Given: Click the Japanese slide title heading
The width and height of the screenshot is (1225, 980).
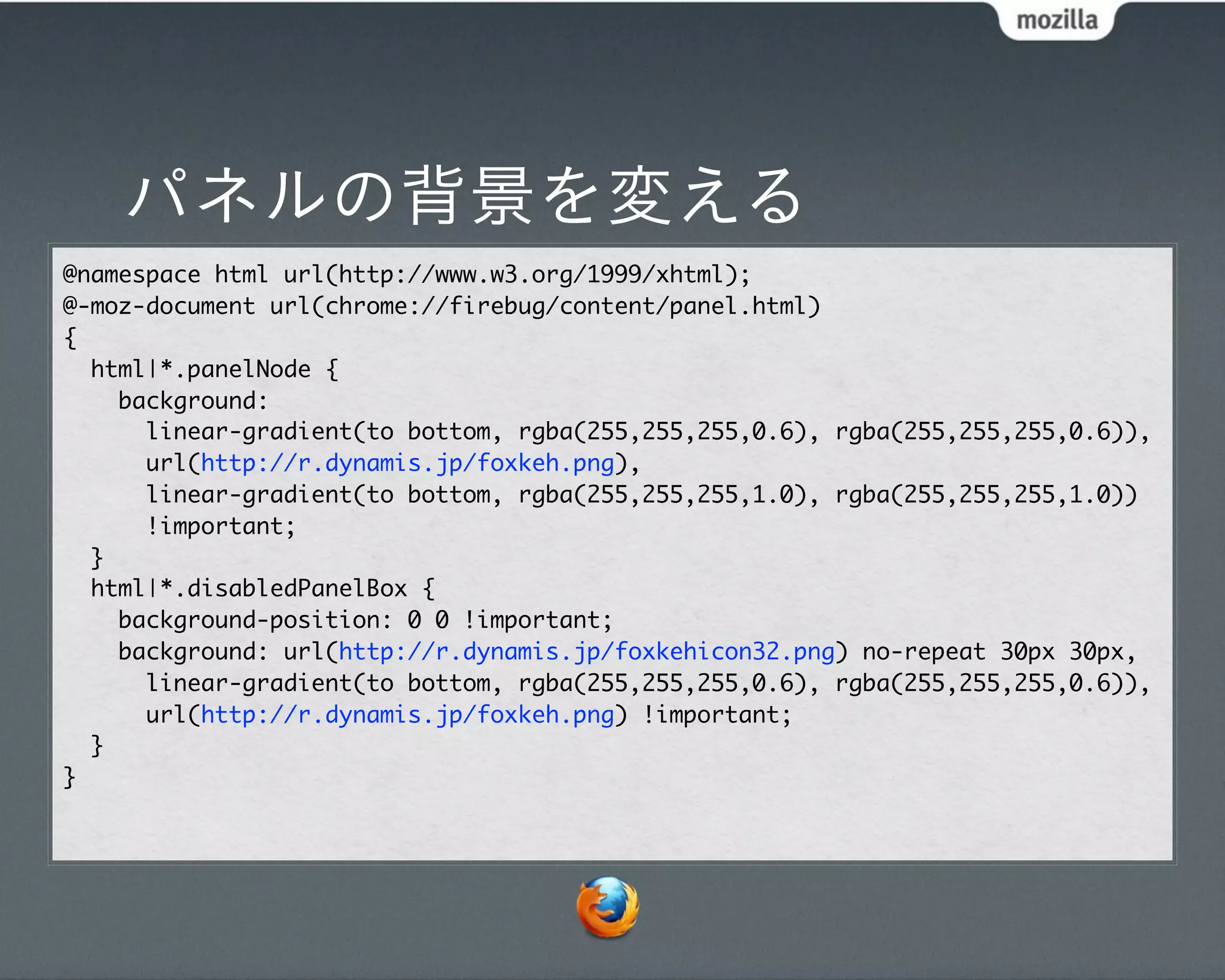Looking at the screenshot, I should 465,196.
